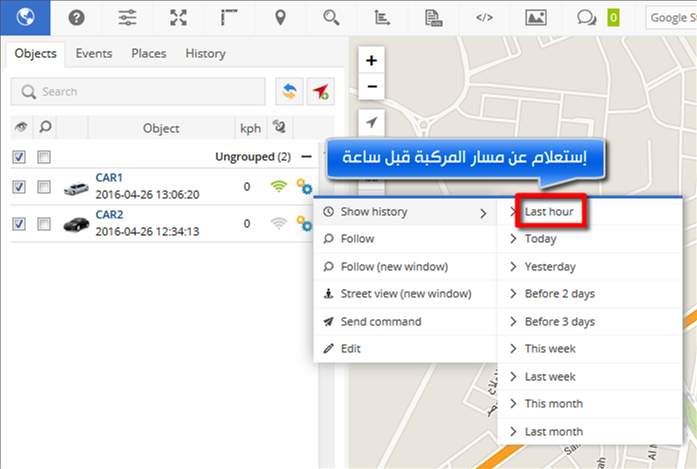Zoom out the map with minus button
Screen dimensions: 697x469
pos(372,86)
